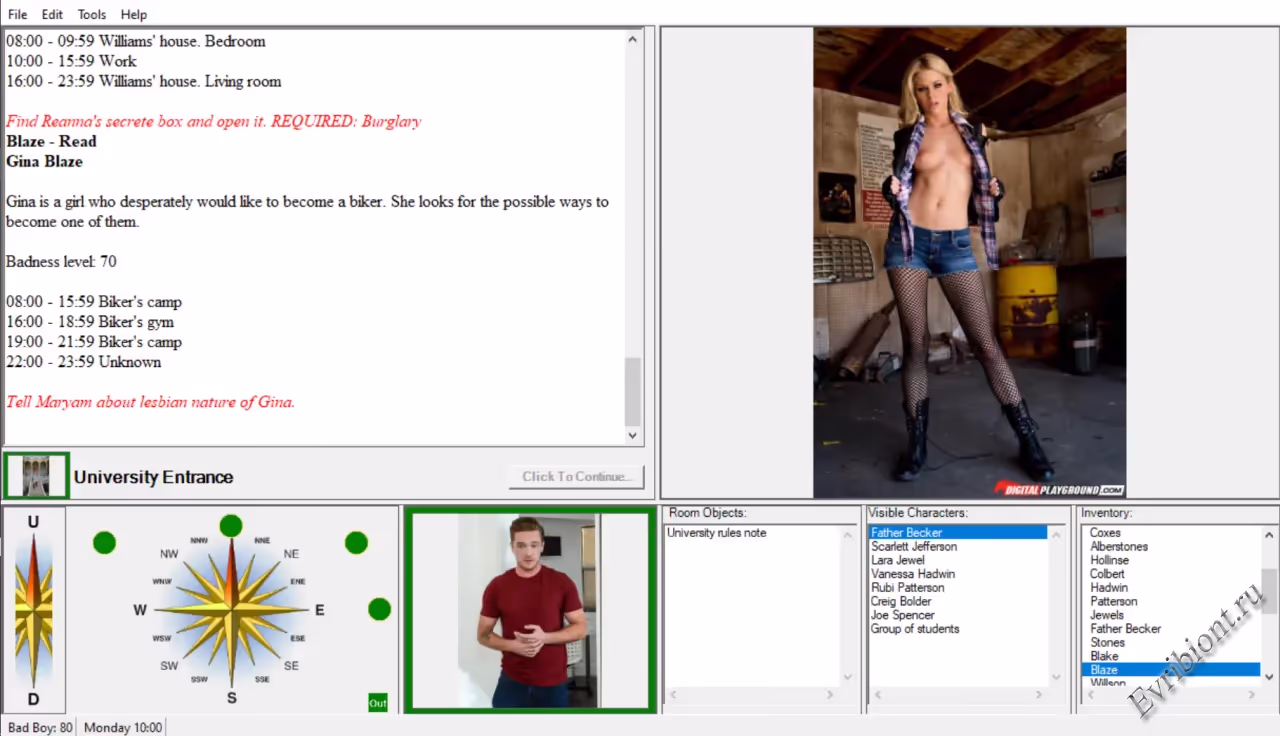Select University rules note in Room Objects

716,533
